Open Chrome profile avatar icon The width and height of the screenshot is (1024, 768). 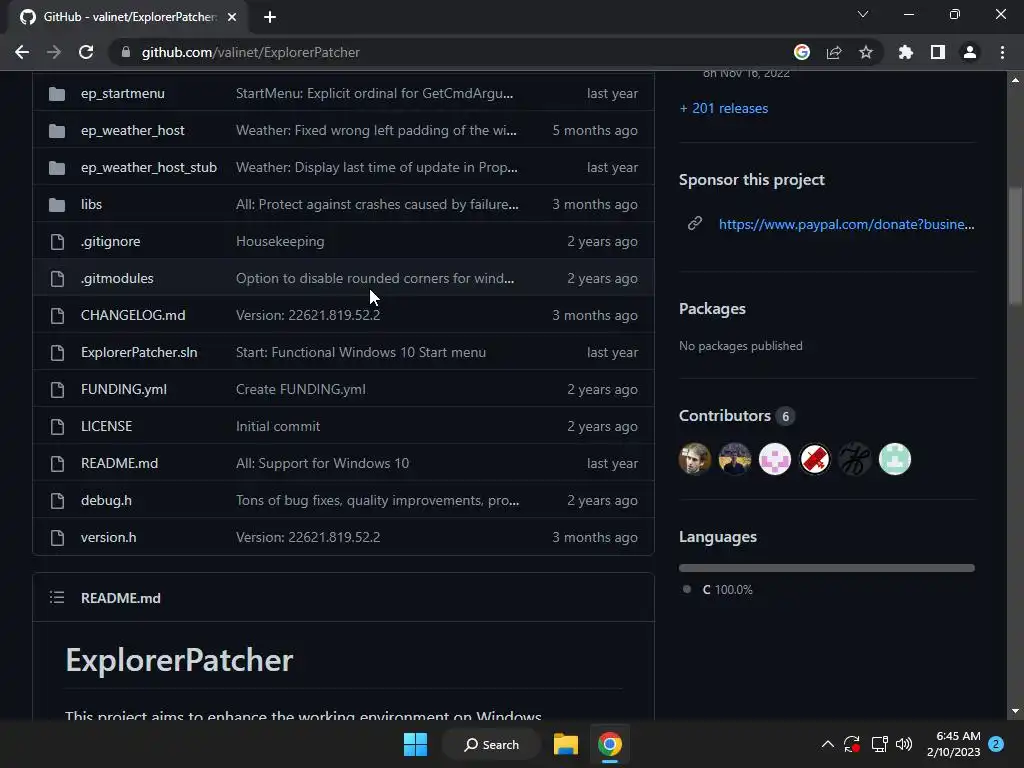(x=970, y=52)
